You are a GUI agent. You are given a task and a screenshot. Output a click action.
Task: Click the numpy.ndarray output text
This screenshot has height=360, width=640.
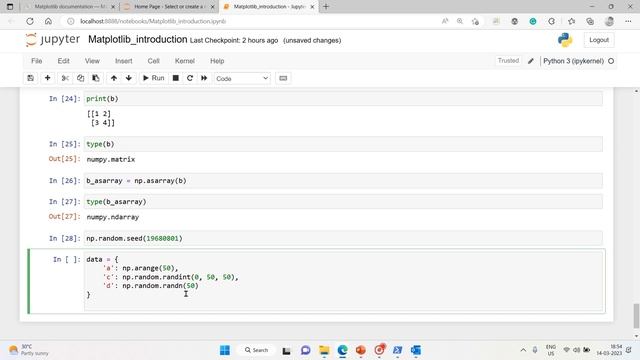click(x=113, y=217)
